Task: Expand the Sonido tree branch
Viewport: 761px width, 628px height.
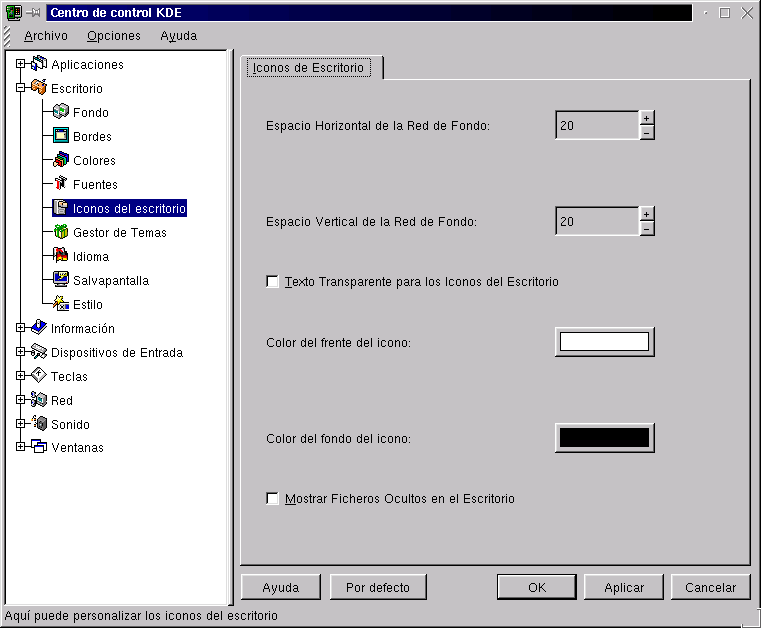Action: (21, 425)
